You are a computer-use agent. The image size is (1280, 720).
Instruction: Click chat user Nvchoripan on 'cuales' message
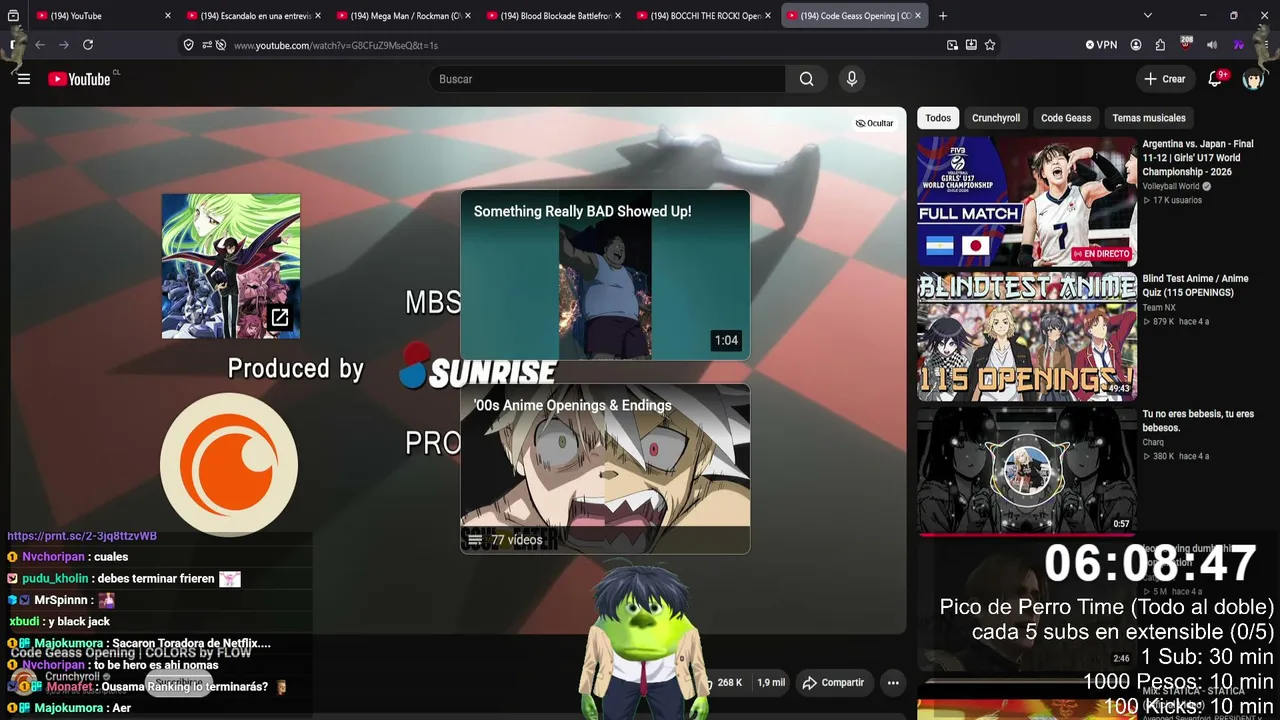[54, 557]
